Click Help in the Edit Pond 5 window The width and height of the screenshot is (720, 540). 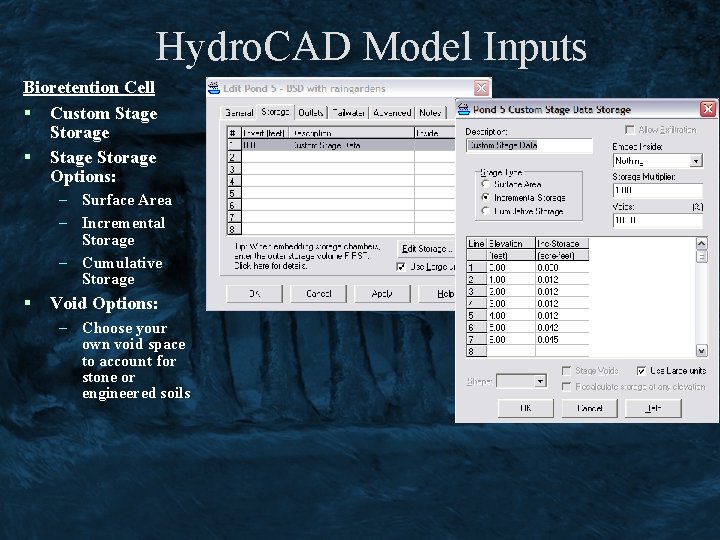click(437, 293)
